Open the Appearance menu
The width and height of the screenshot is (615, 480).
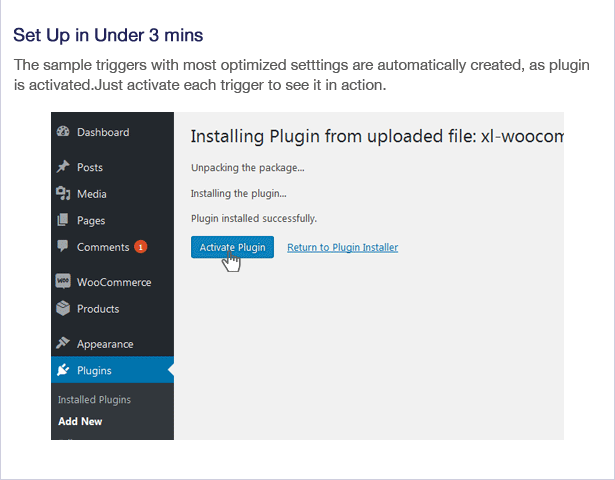[x=105, y=344]
